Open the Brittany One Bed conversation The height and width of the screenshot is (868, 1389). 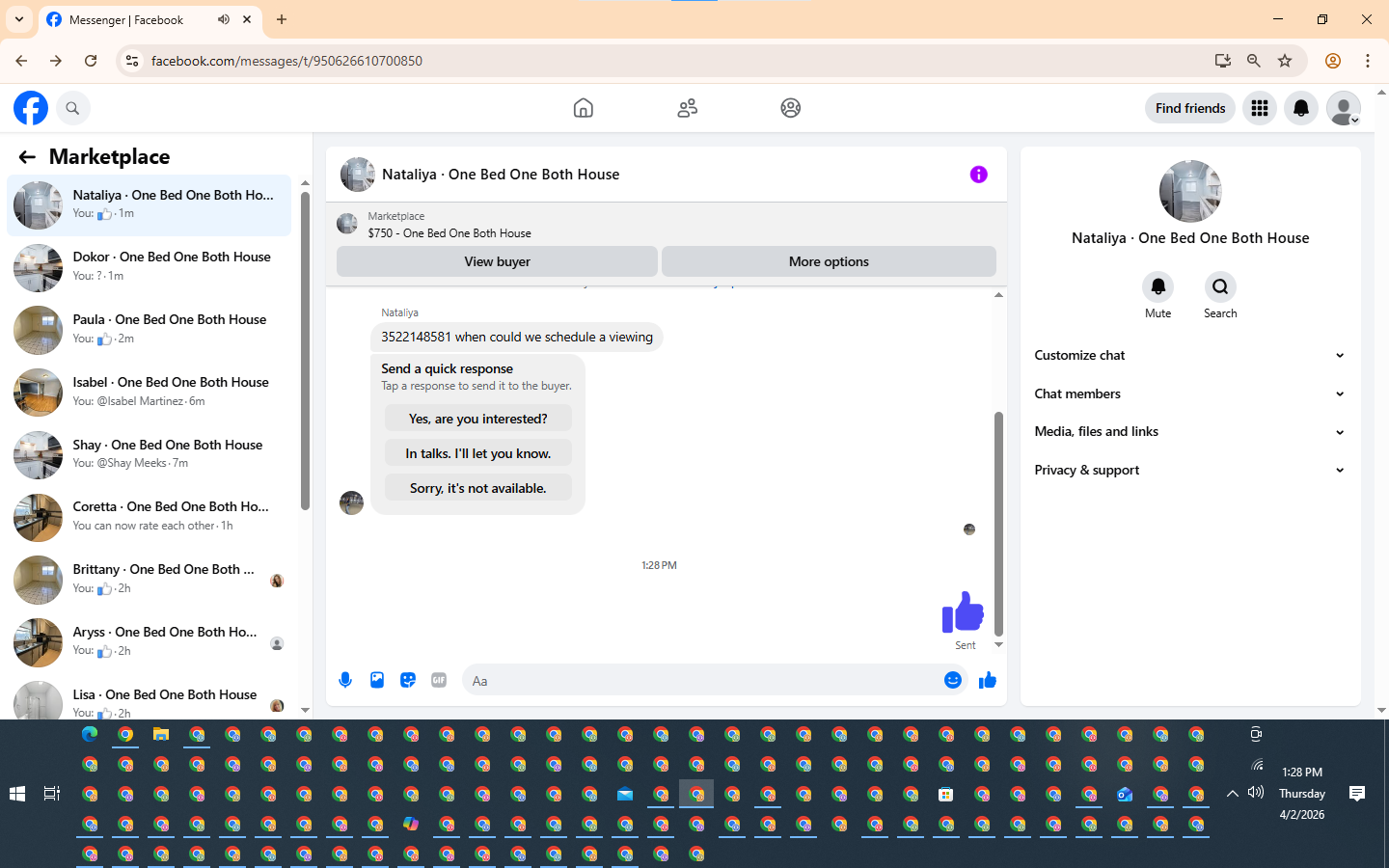click(149, 580)
